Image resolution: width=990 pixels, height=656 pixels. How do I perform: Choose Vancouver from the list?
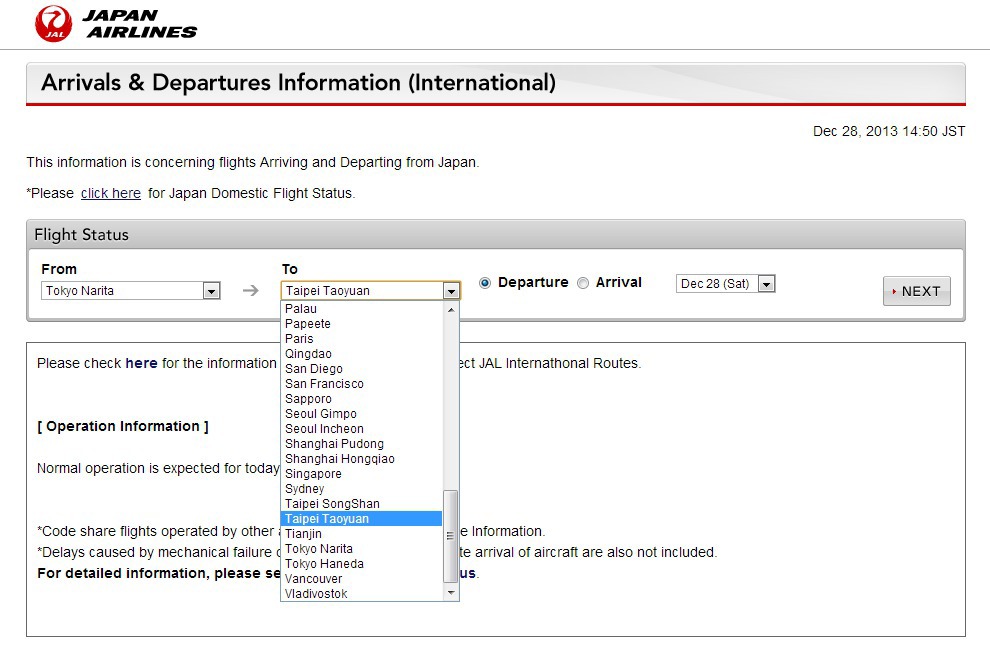(313, 579)
